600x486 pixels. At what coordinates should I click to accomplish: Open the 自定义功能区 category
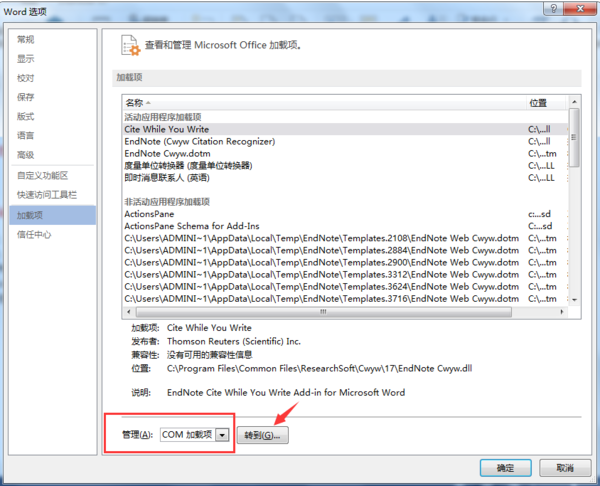coord(42,176)
